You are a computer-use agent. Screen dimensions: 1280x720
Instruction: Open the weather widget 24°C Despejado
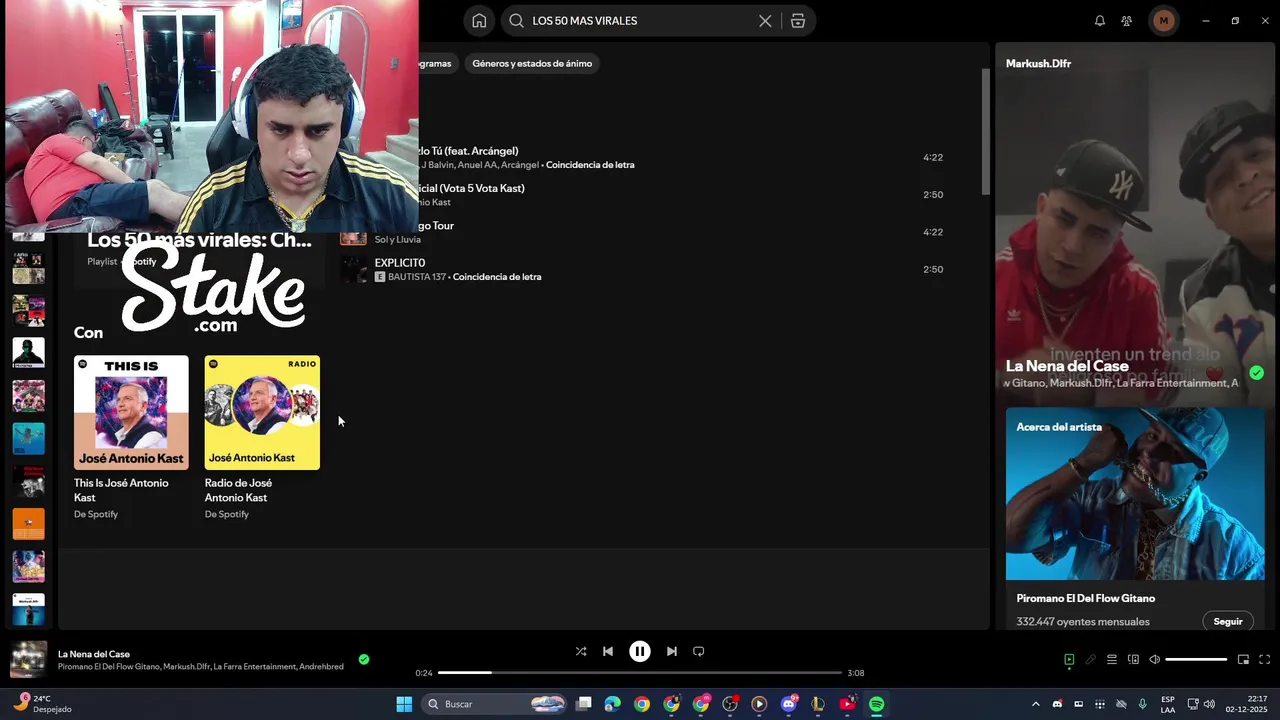[x=43, y=704]
